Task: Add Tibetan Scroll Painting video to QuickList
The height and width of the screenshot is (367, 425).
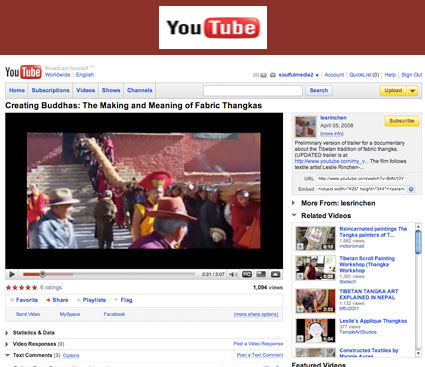Action: tap(300, 276)
